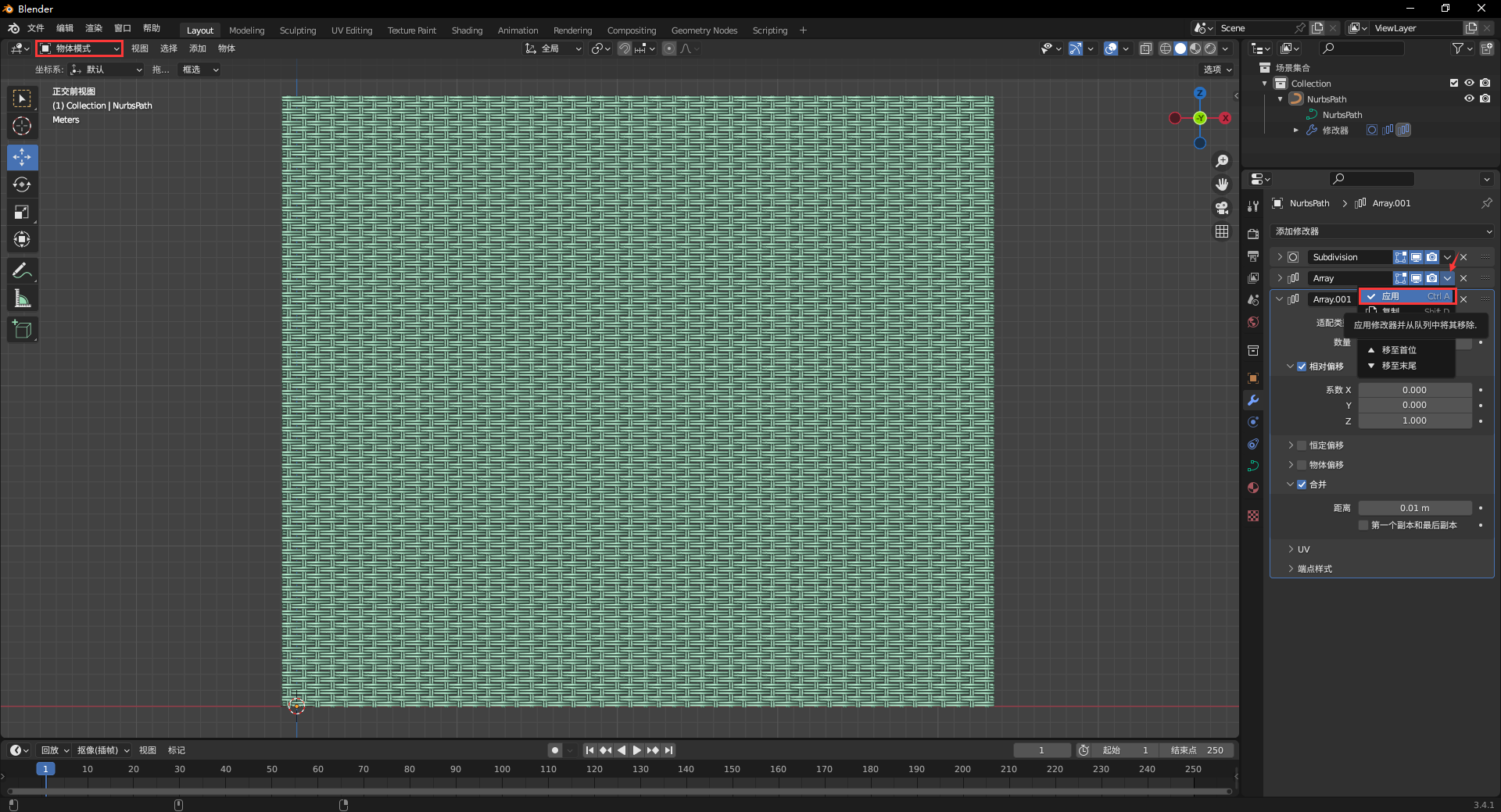This screenshot has height=812, width=1501.
Task: Enable the Constant Offset checkbox
Action: point(1302,445)
